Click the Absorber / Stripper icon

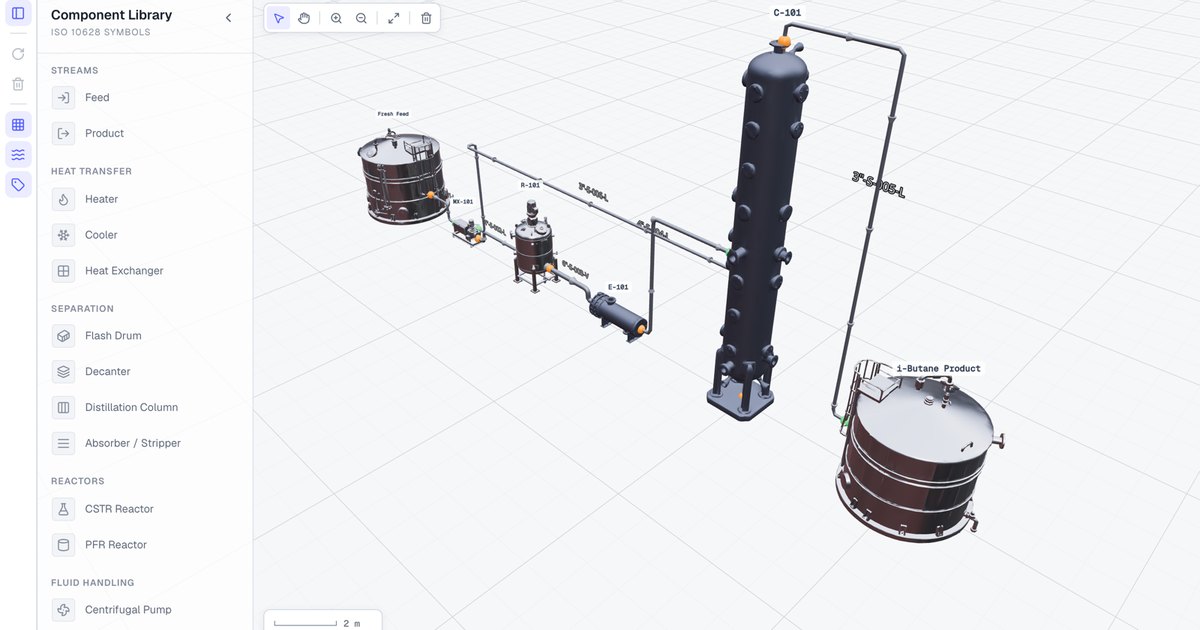63,443
